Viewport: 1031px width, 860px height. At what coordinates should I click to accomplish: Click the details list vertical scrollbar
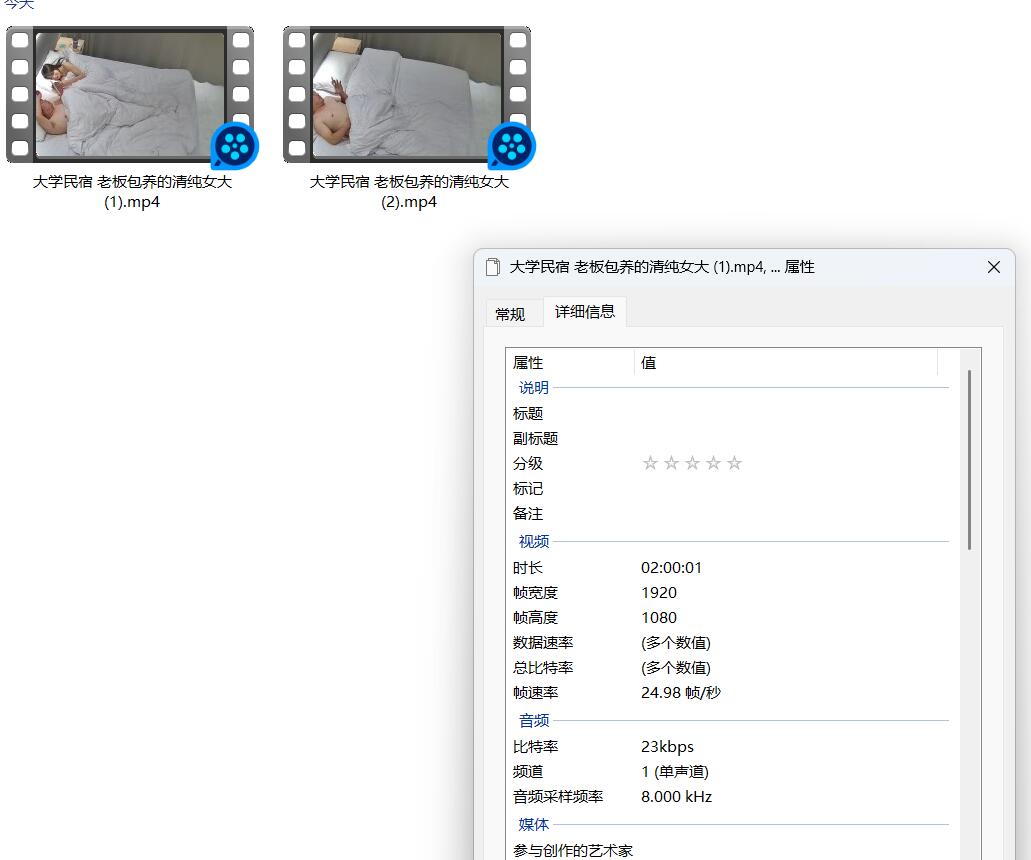[x=969, y=460]
